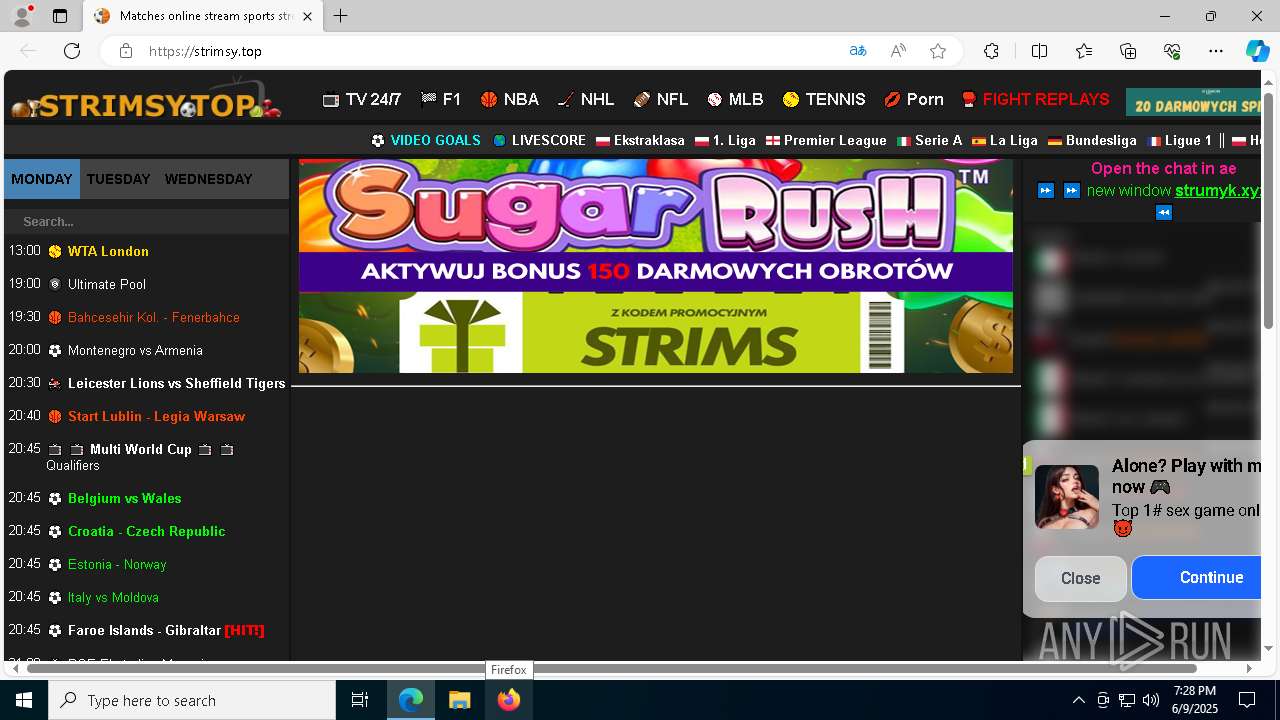
Task: Open Belgium vs Wales match
Action: tap(124, 498)
